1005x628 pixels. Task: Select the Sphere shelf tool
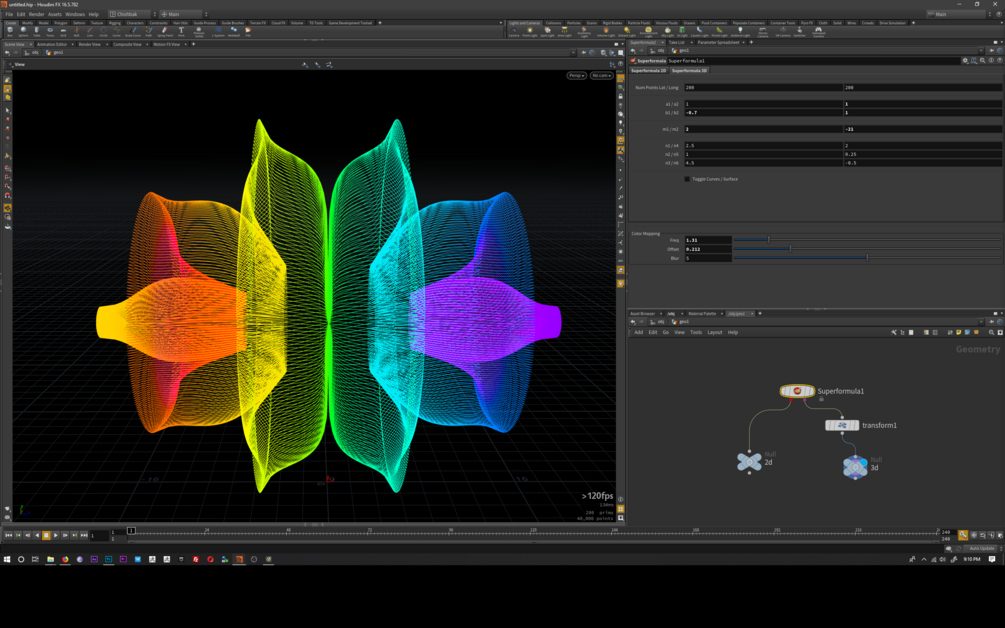point(23,30)
